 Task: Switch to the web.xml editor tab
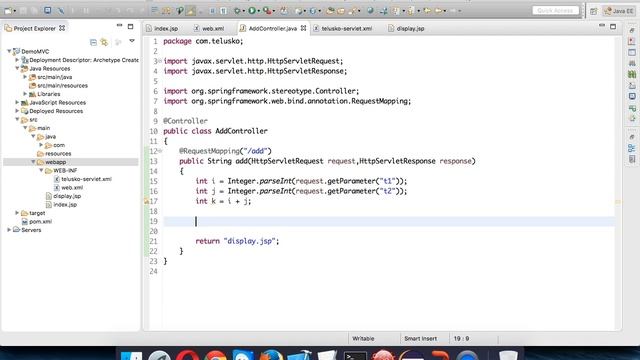(x=209, y=29)
